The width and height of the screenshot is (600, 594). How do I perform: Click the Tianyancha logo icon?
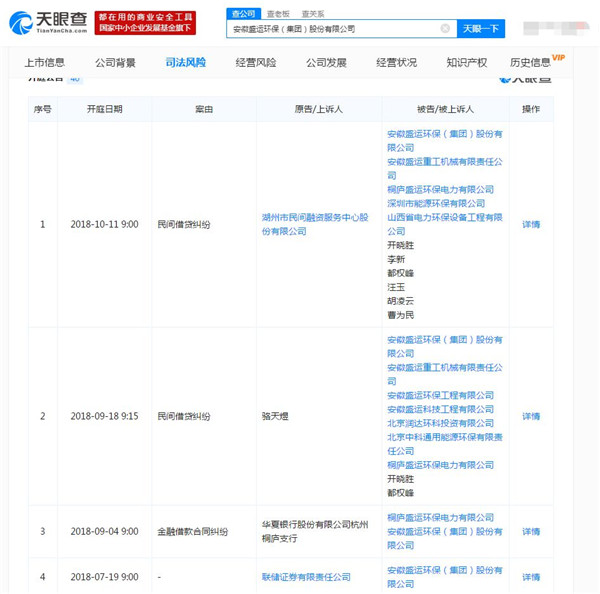21,22
